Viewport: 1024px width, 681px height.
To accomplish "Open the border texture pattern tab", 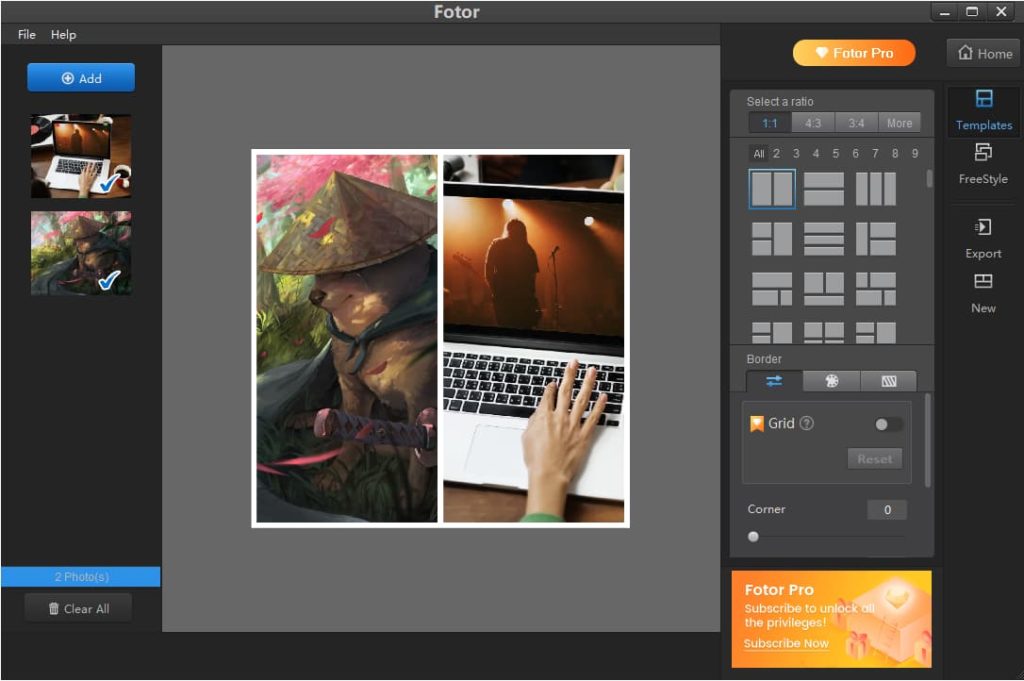I will [x=889, y=381].
